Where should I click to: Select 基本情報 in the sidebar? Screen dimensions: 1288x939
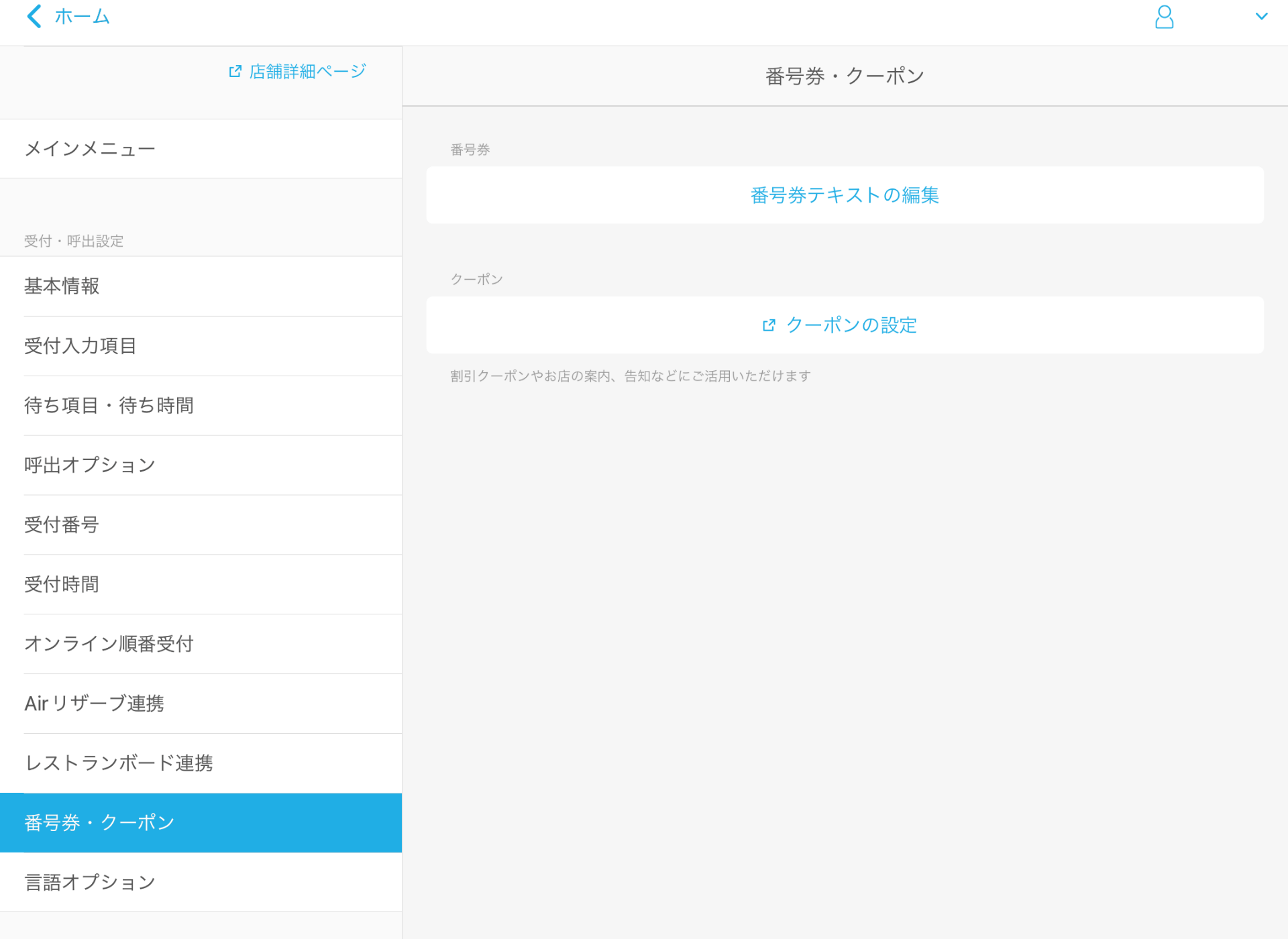click(x=62, y=286)
